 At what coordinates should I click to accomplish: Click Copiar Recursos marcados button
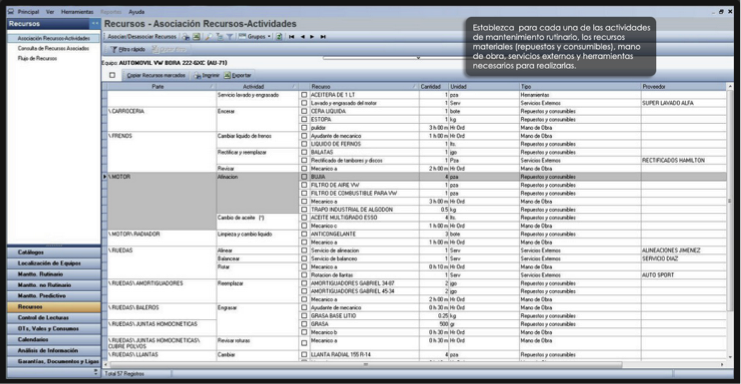156,75
